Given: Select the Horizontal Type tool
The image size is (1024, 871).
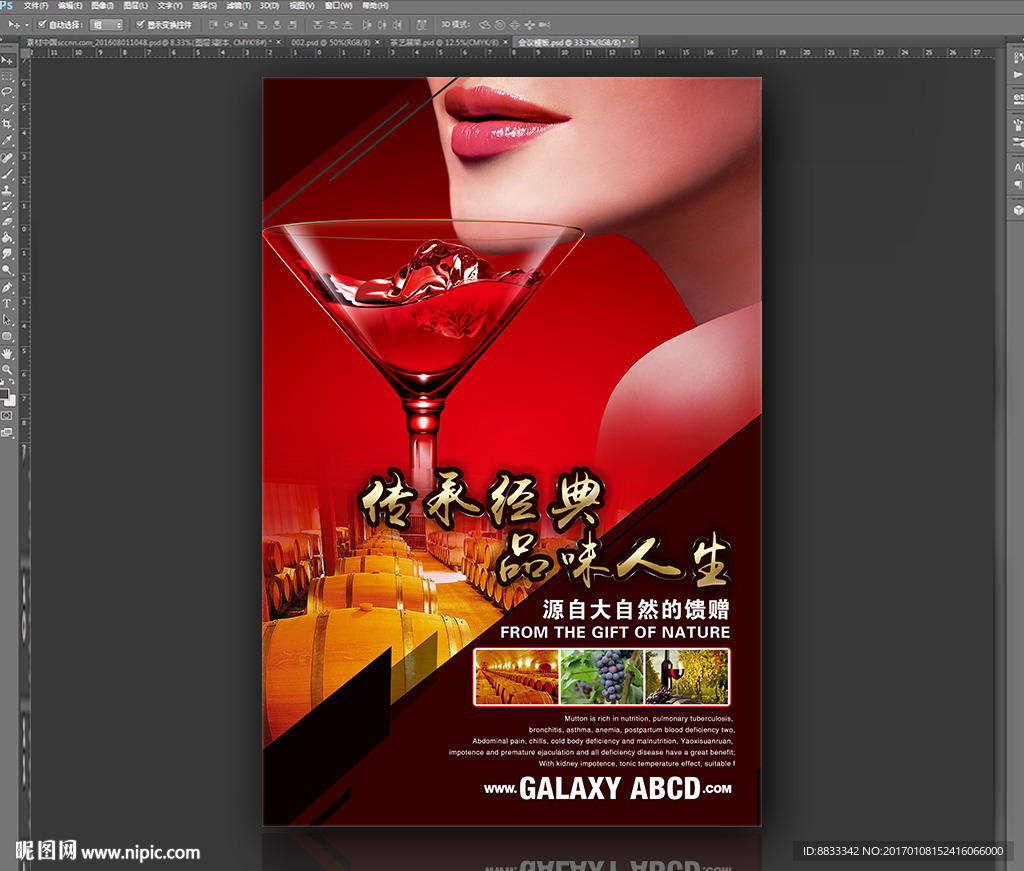Looking at the screenshot, I should pyautogui.click(x=7, y=303).
